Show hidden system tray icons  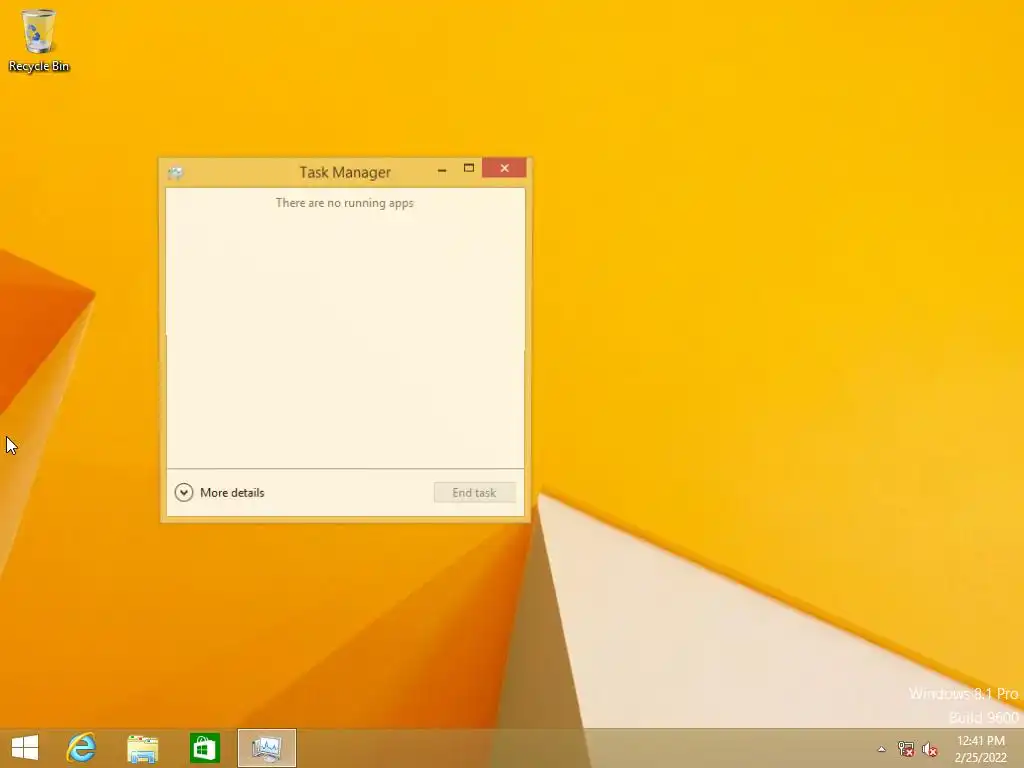pyautogui.click(x=881, y=749)
